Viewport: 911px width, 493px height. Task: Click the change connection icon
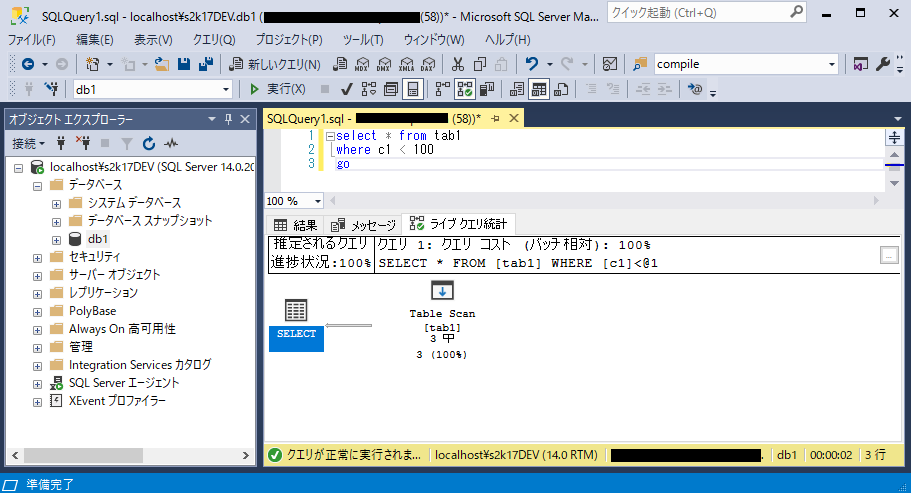[x=51, y=89]
